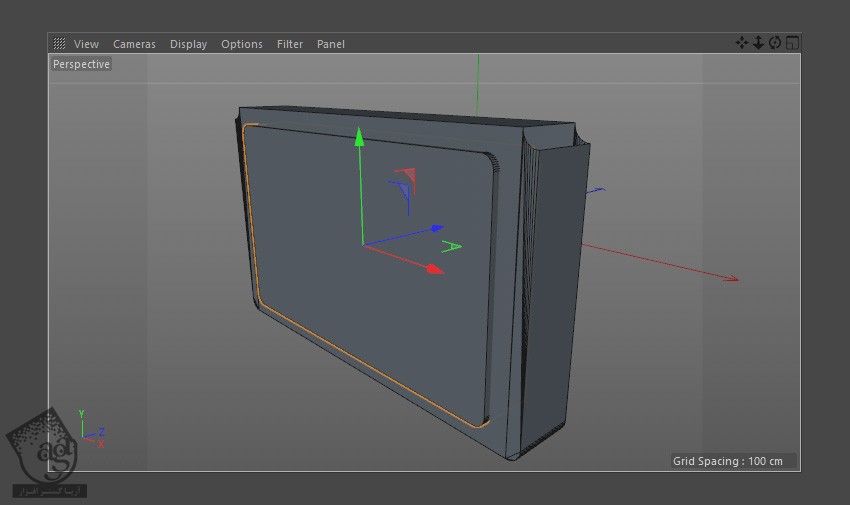Screen dimensions: 850x505
Task: Click the dolly camera up-down arrow icon
Action: coord(758,43)
